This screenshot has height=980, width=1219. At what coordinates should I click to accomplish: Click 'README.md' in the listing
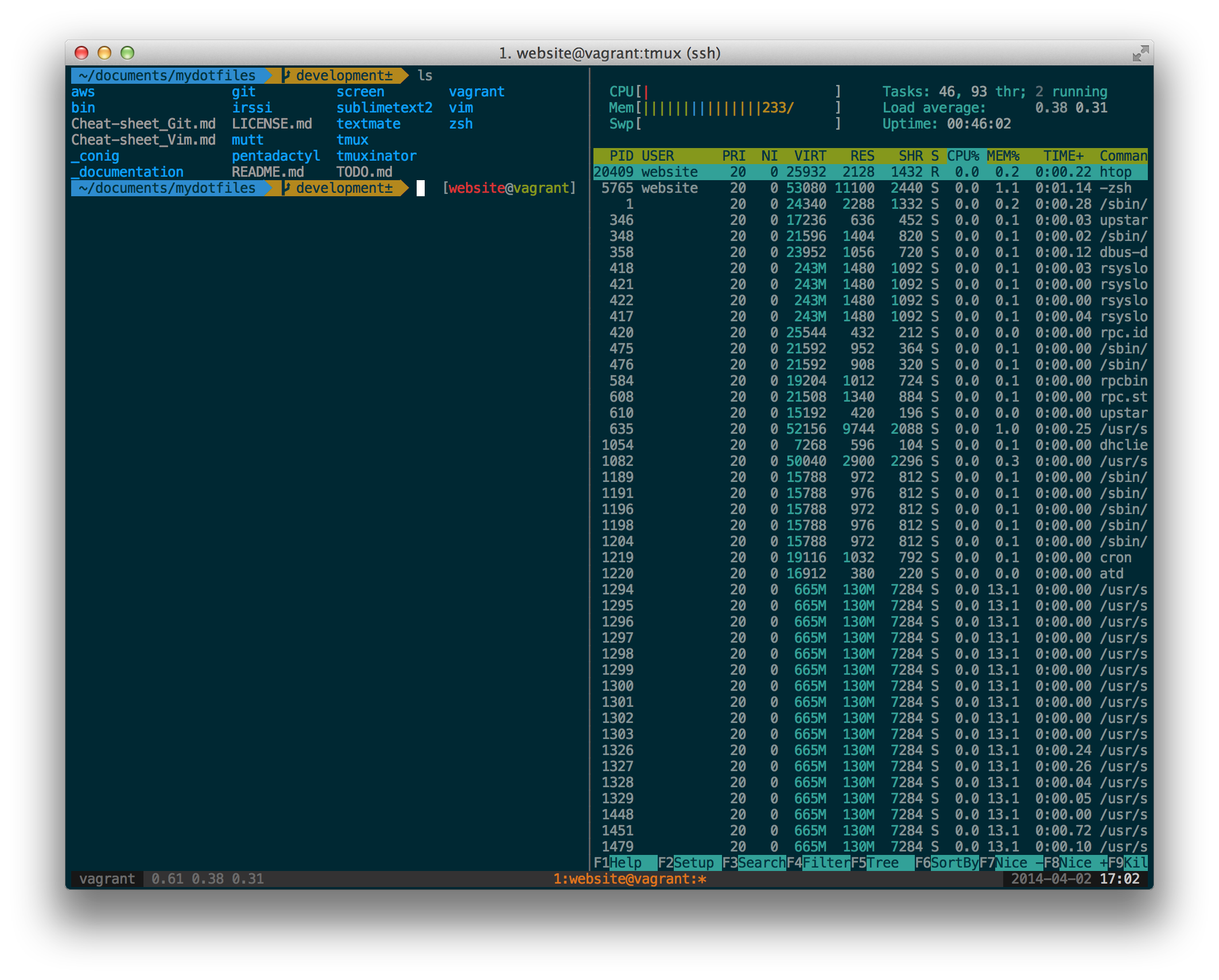(x=268, y=172)
